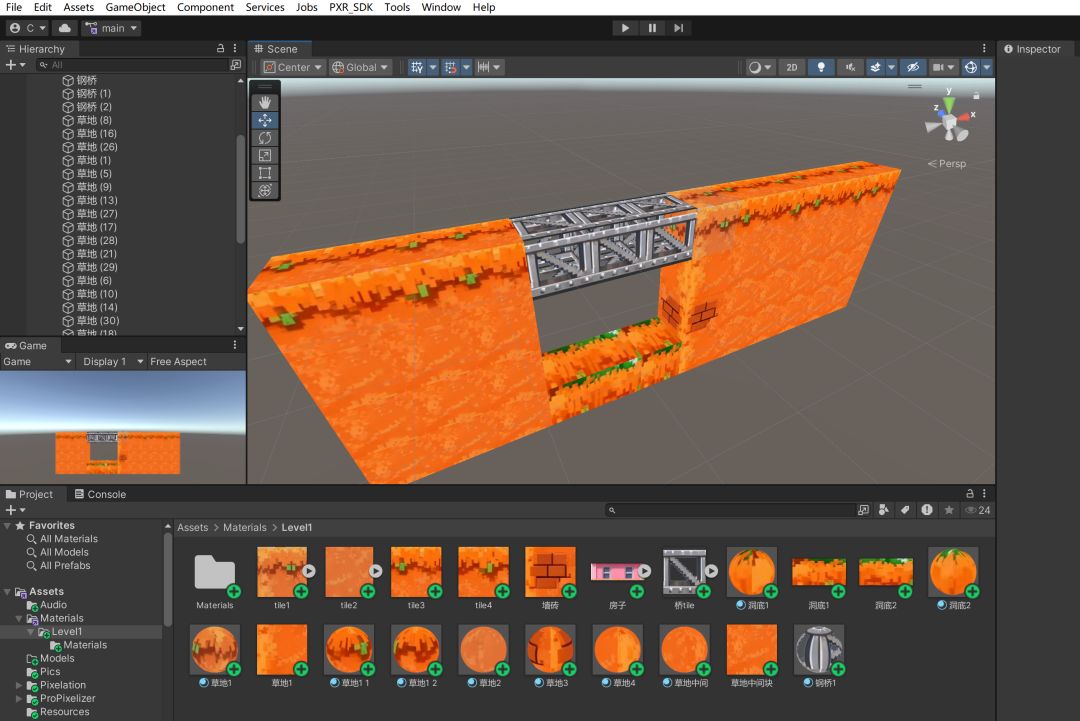Toggle 2D view mode in Scene
This screenshot has height=721, width=1080.
[x=792, y=67]
